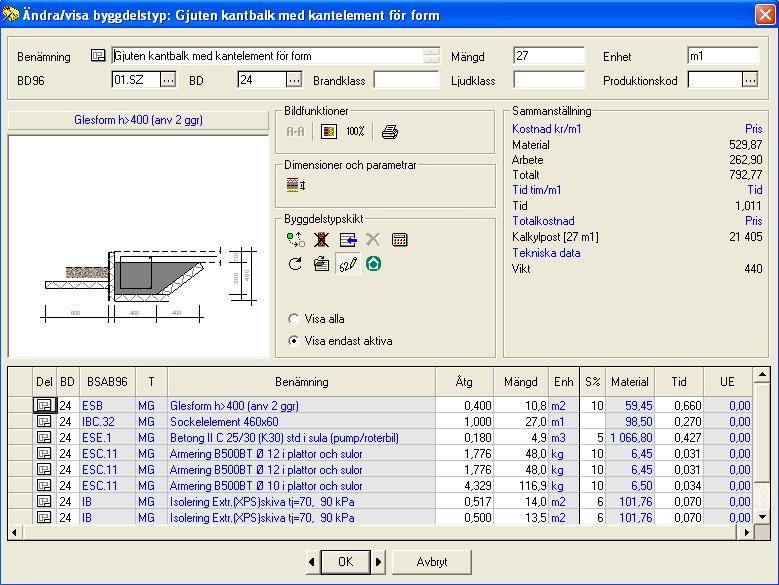Click the printer icon in Bildfunktioner

[x=390, y=132]
